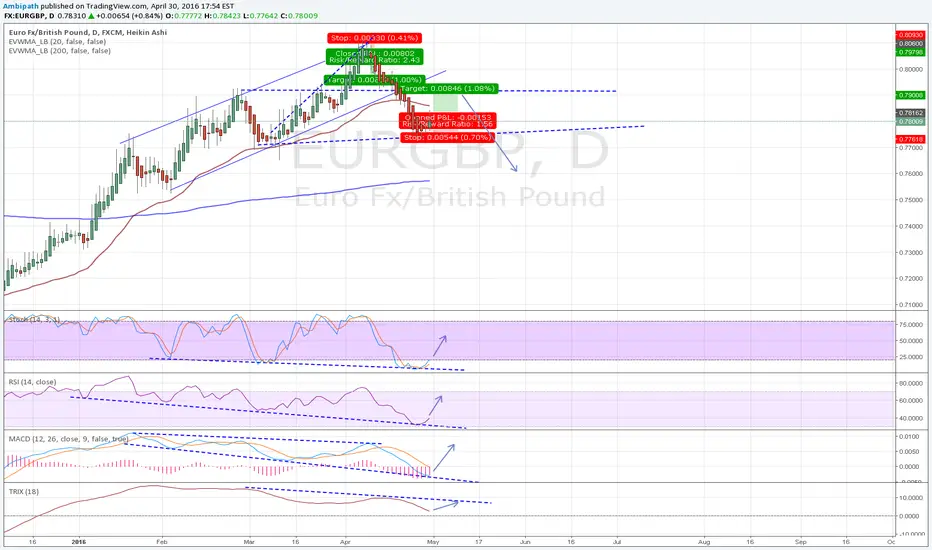Click the red Stop: 0.00544 (0.70%) label
932x550 pixels.
coord(448,137)
